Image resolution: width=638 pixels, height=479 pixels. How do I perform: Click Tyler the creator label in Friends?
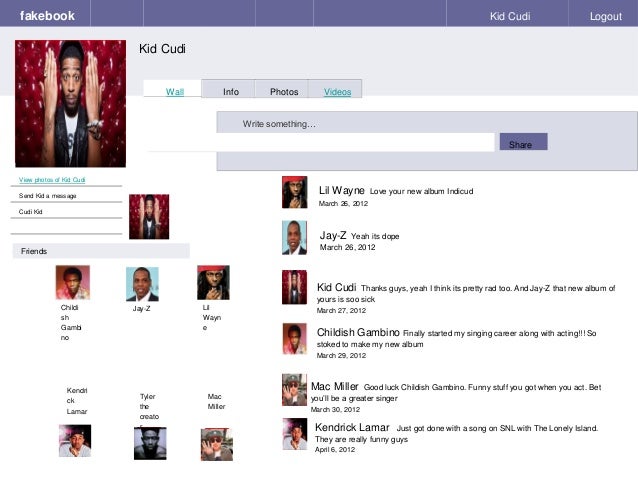(x=149, y=411)
